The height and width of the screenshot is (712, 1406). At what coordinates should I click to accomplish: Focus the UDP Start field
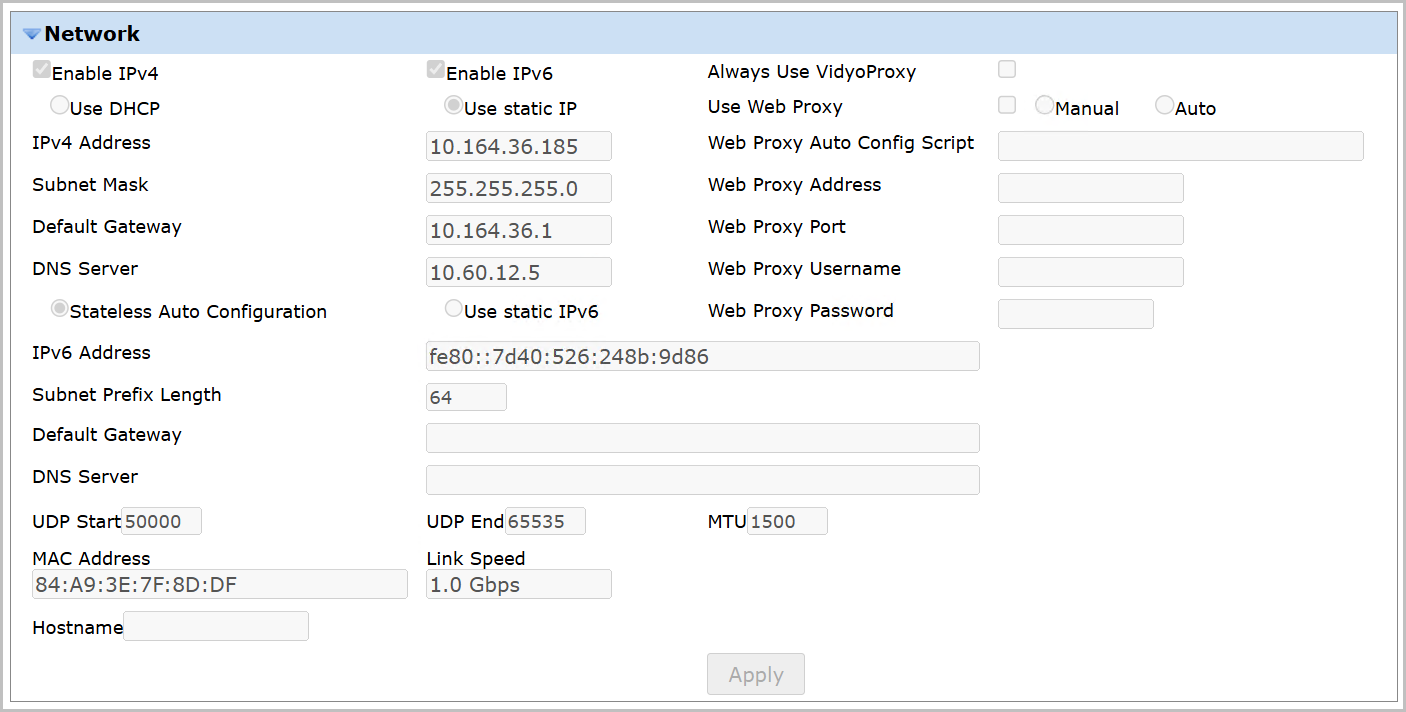161,521
